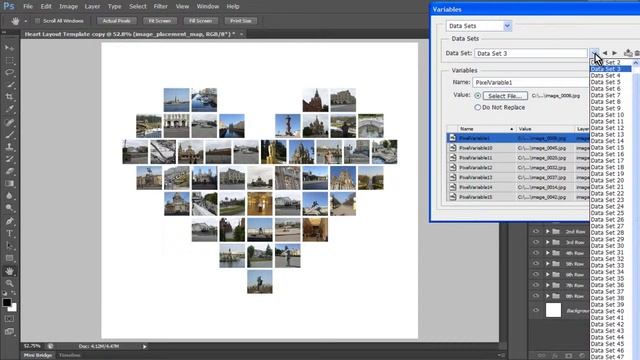
Task: Click the Print Size button
Action: click(241, 21)
